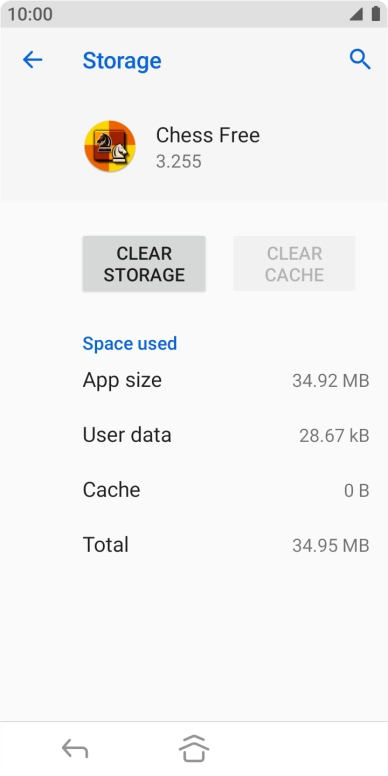Tap the battery status icon
The width and height of the screenshot is (388, 776).
(x=376, y=14)
